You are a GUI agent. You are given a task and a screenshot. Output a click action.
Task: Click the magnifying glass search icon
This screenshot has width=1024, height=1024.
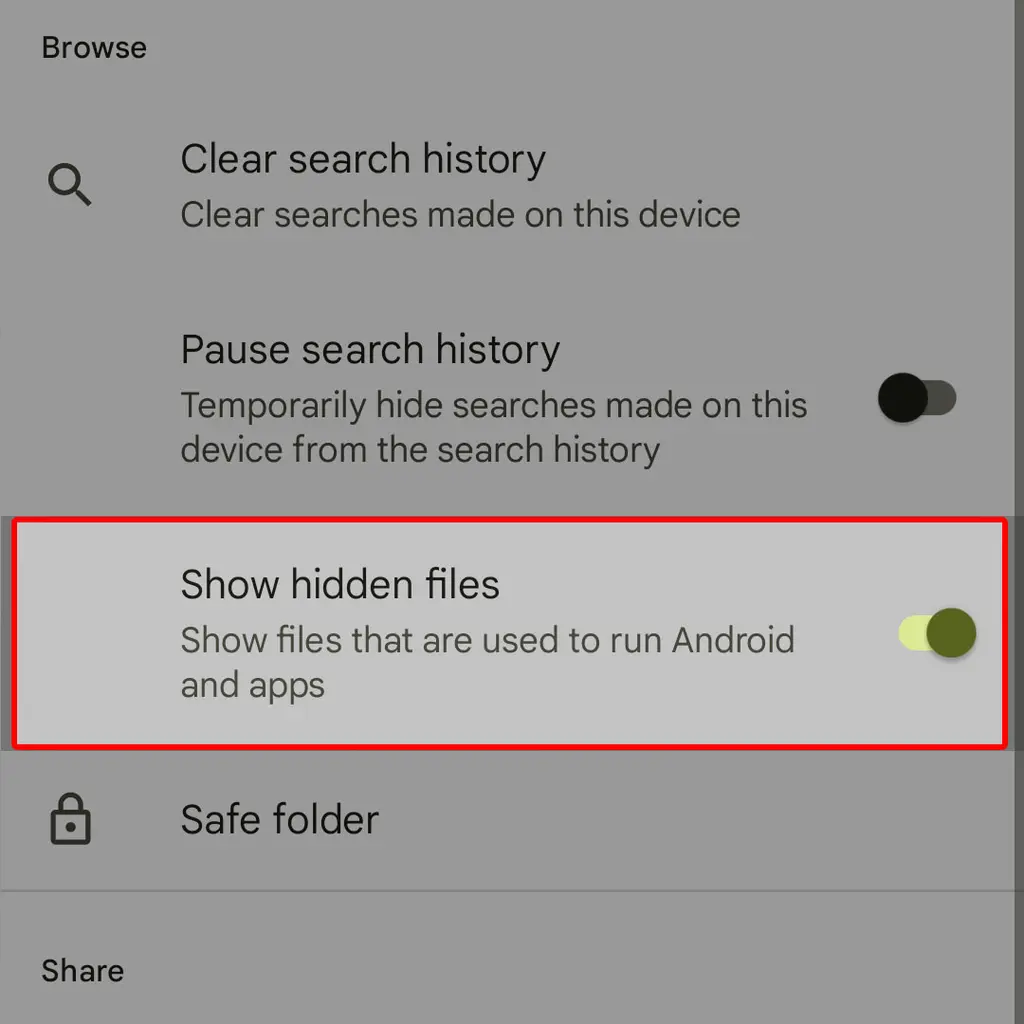point(70,185)
